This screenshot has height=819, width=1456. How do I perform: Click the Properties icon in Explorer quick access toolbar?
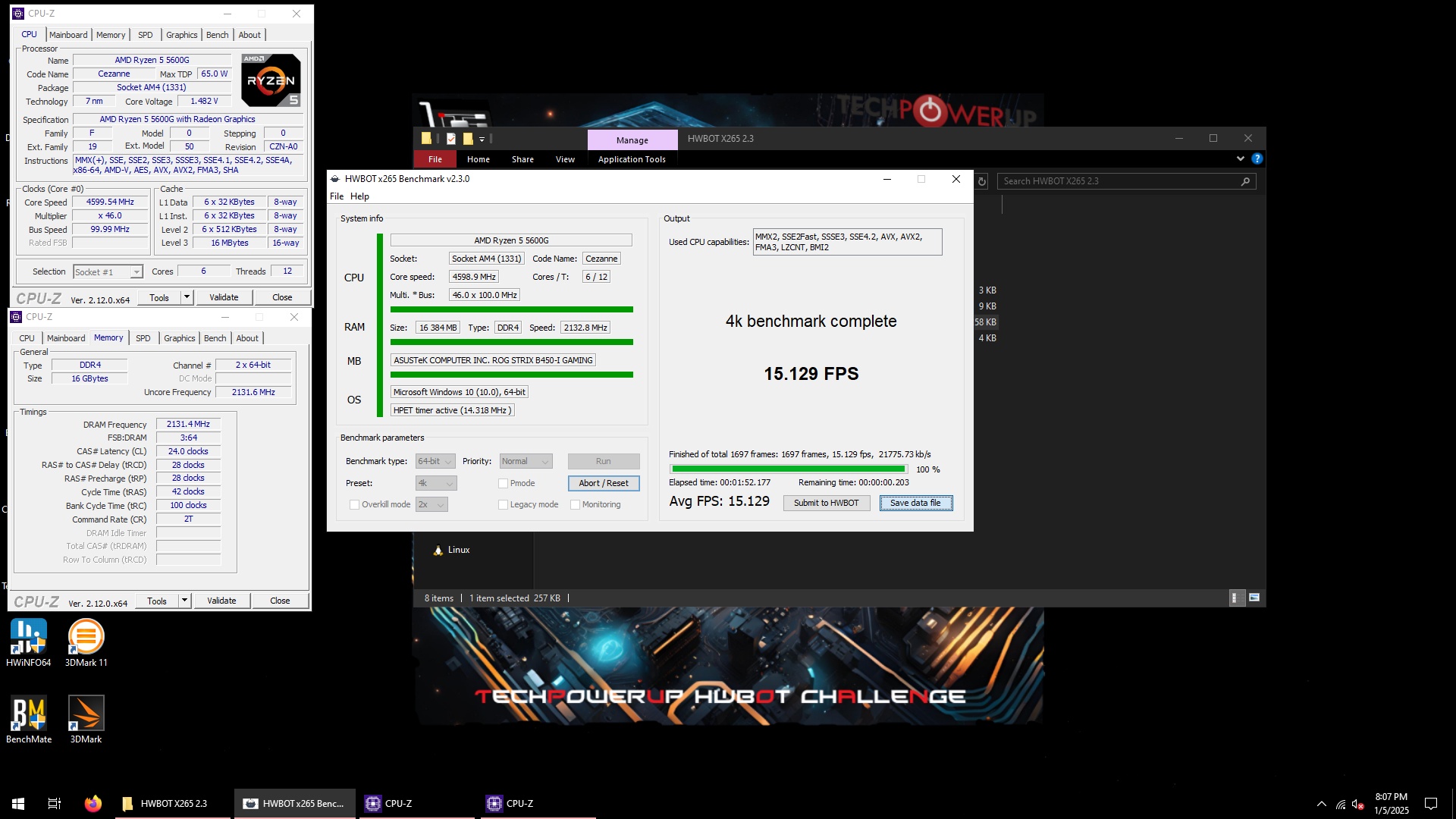[451, 139]
